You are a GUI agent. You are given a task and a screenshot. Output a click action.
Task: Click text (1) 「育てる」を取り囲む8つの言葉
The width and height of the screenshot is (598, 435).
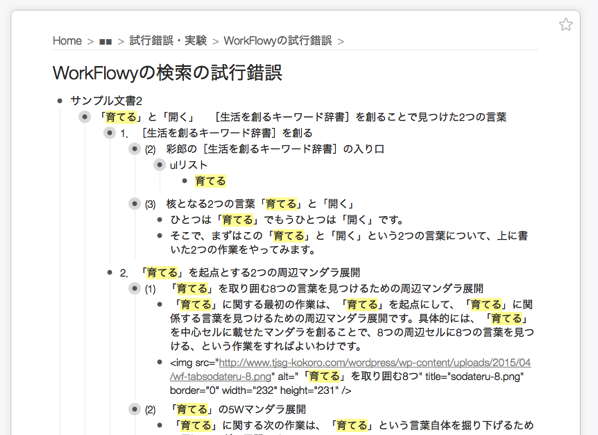[314, 289]
